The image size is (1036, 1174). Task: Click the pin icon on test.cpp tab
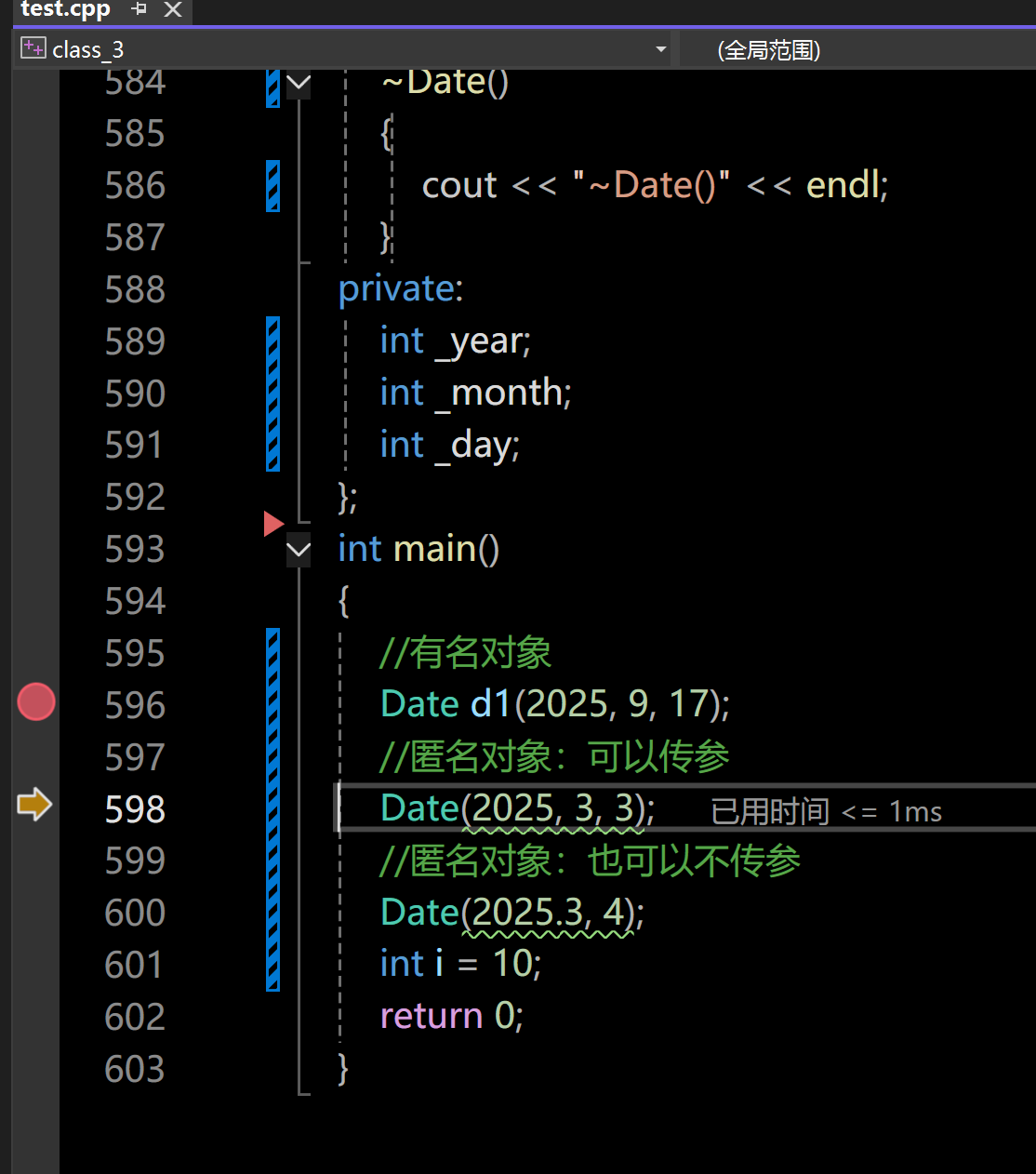pyautogui.click(x=139, y=9)
